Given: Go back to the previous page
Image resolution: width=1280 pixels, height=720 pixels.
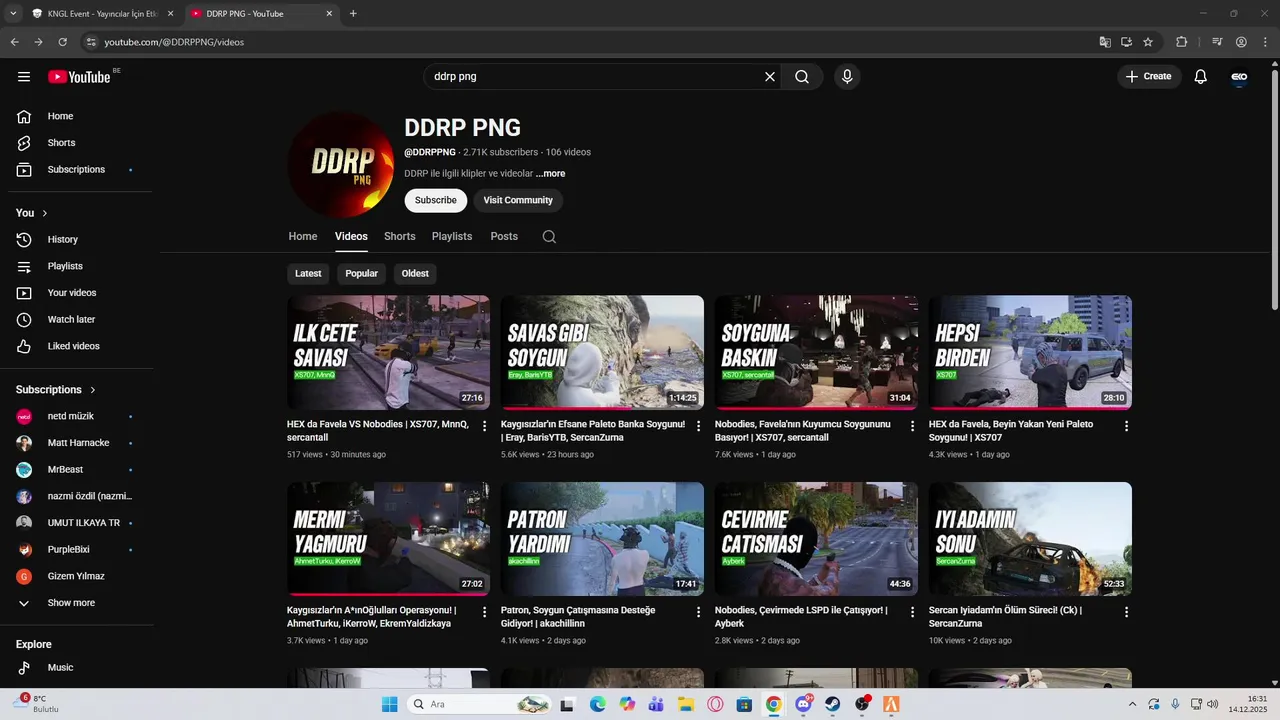Looking at the screenshot, I should 14,42.
